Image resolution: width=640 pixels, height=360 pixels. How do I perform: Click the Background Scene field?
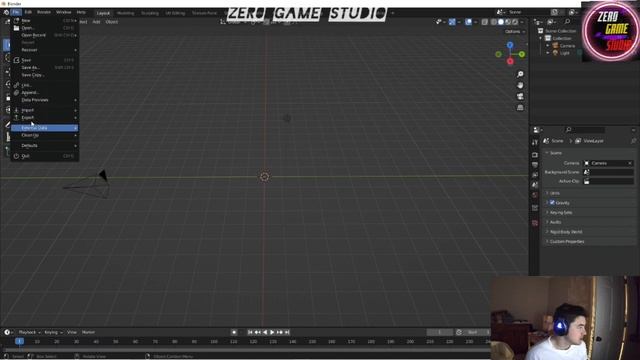click(608, 172)
